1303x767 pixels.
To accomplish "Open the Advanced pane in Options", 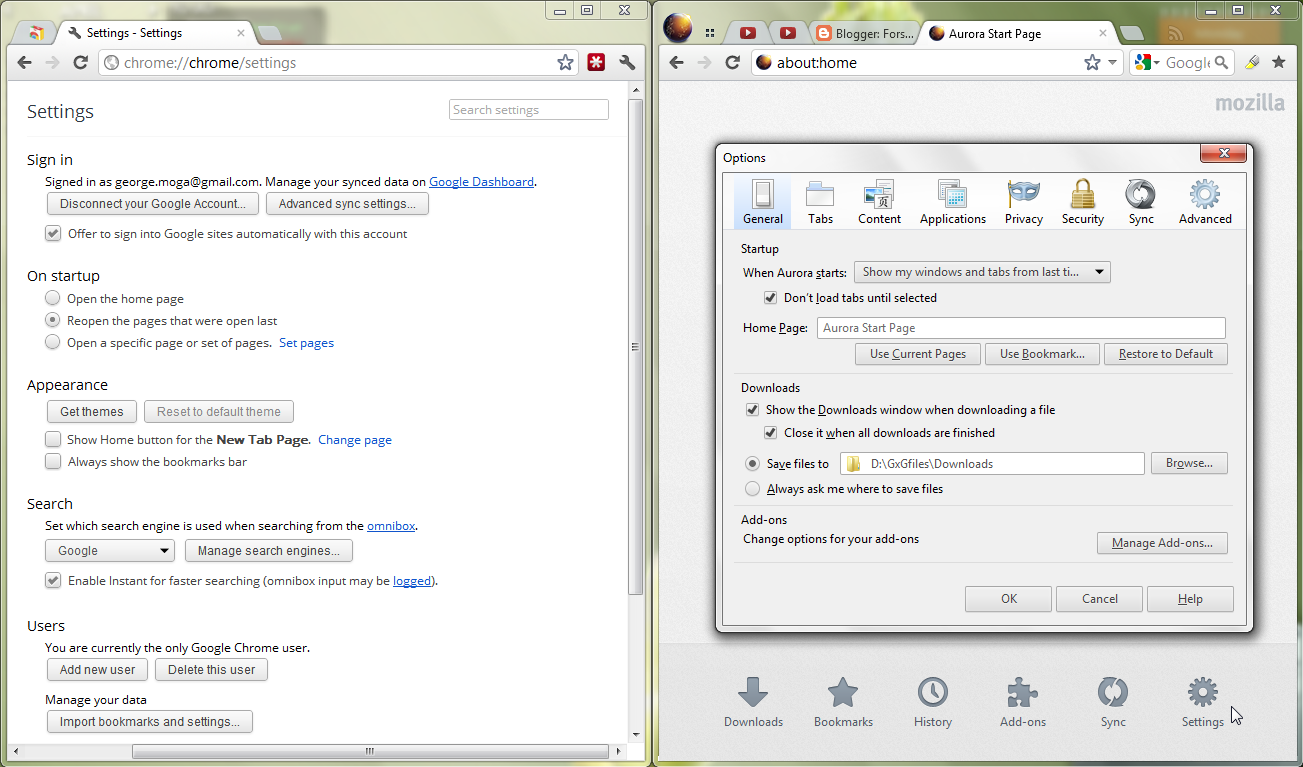I will pos(1204,202).
